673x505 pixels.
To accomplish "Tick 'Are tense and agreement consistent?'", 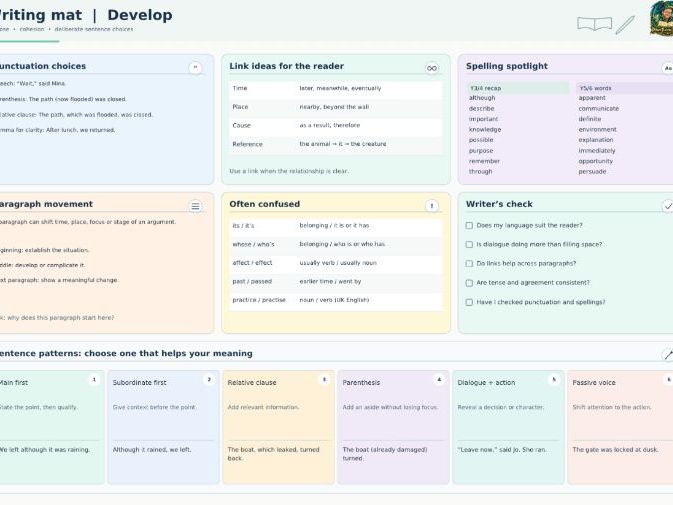I will coord(469,283).
